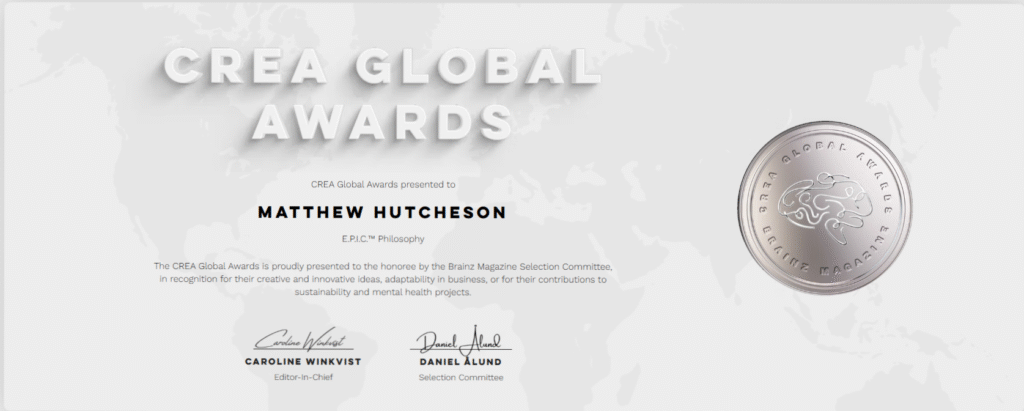Click the Daniel Ålund handwritten signature

460,341
